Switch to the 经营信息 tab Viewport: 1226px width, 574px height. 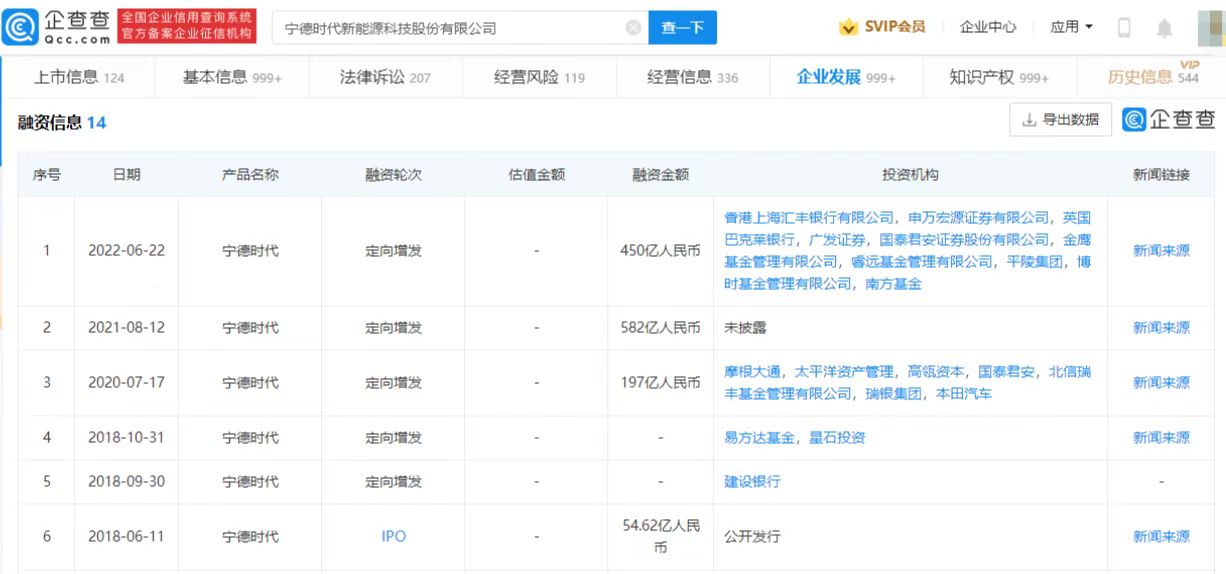(x=692, y=77)
